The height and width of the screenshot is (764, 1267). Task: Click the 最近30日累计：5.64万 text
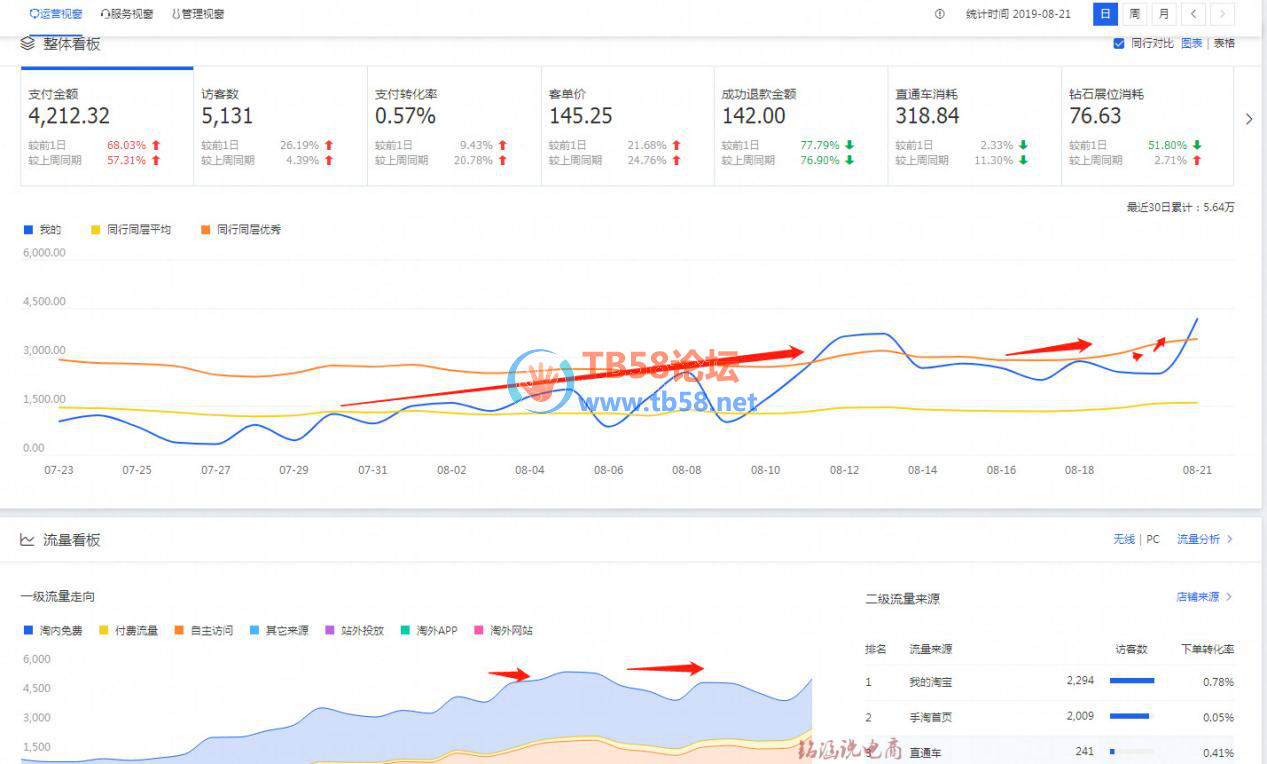pos(1180,208)
